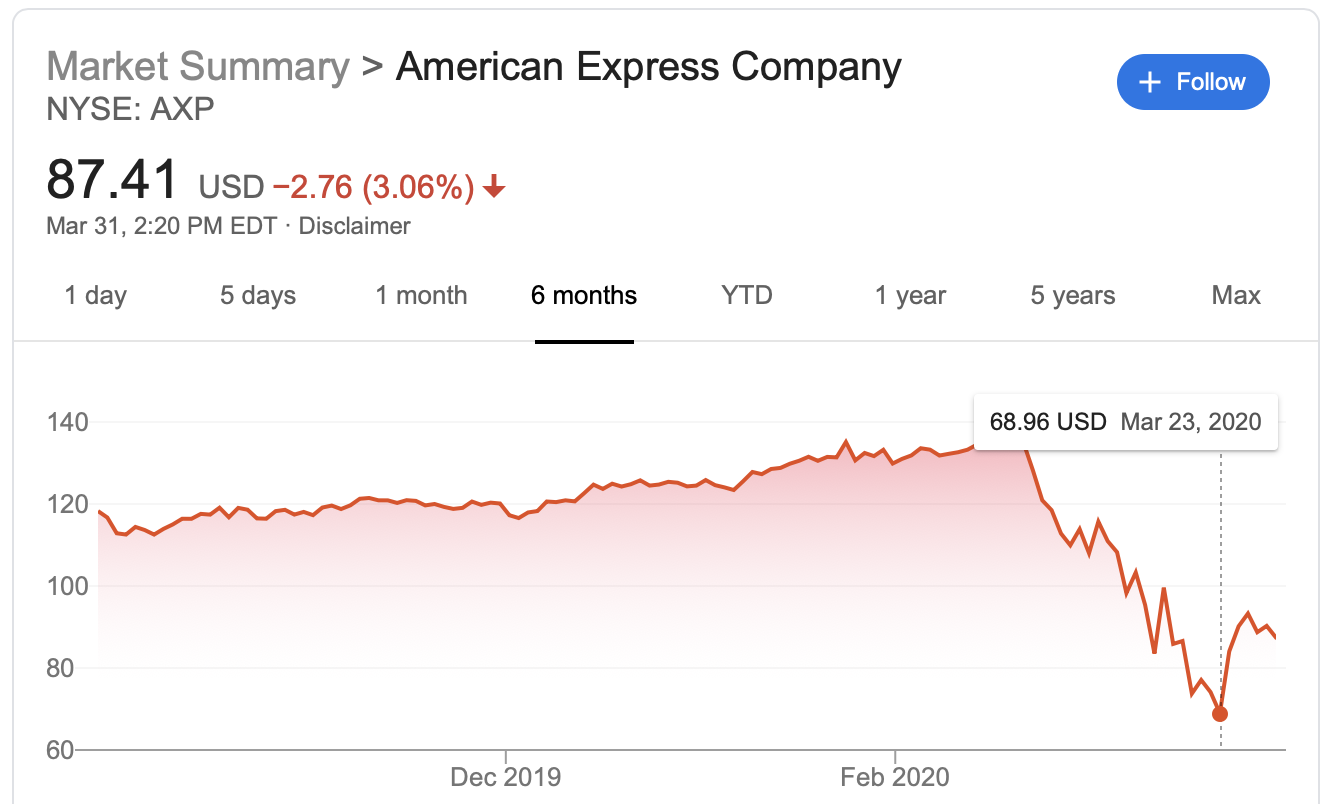The height and width of the screenshot is (804, 1330).
Task: Click the red downward arrow price indicator
Action: pyautogui.click(x=492, y=187)
